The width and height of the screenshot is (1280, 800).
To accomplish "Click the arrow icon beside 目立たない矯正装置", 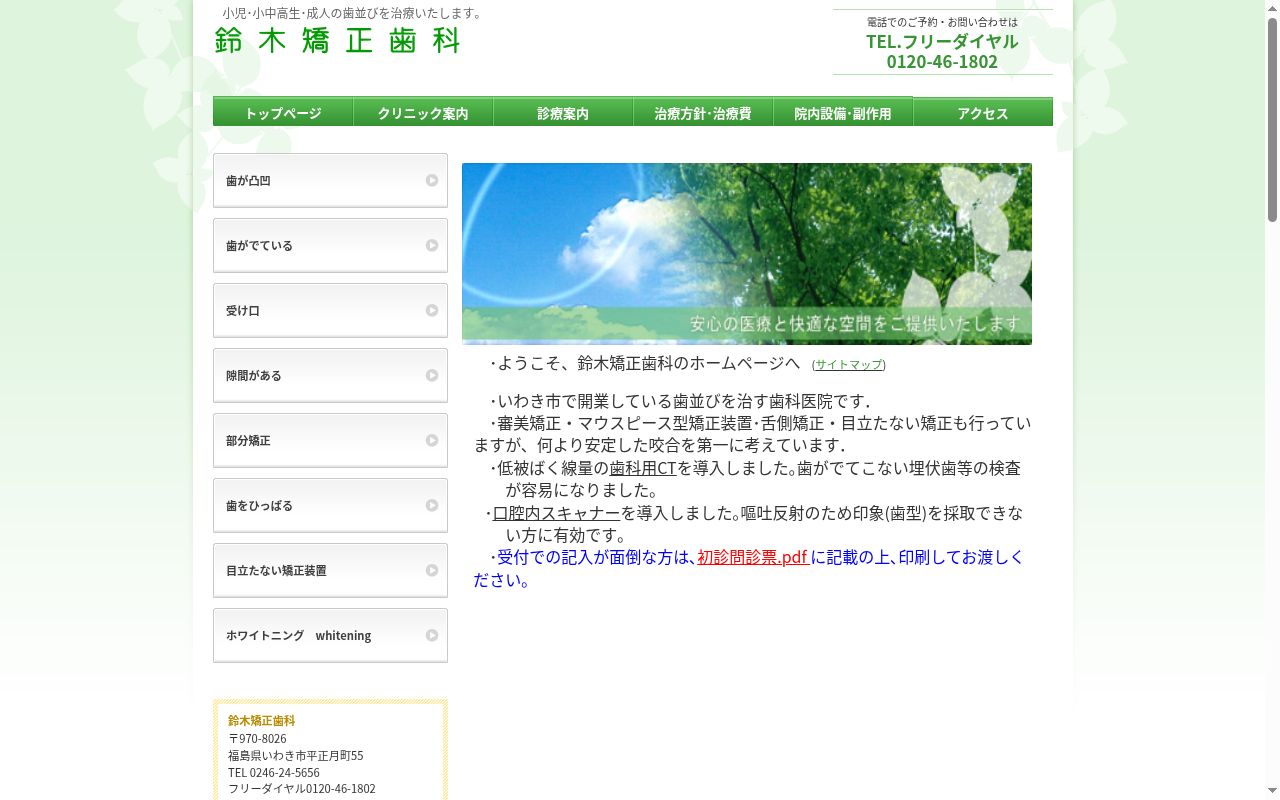I will (432, 571).
